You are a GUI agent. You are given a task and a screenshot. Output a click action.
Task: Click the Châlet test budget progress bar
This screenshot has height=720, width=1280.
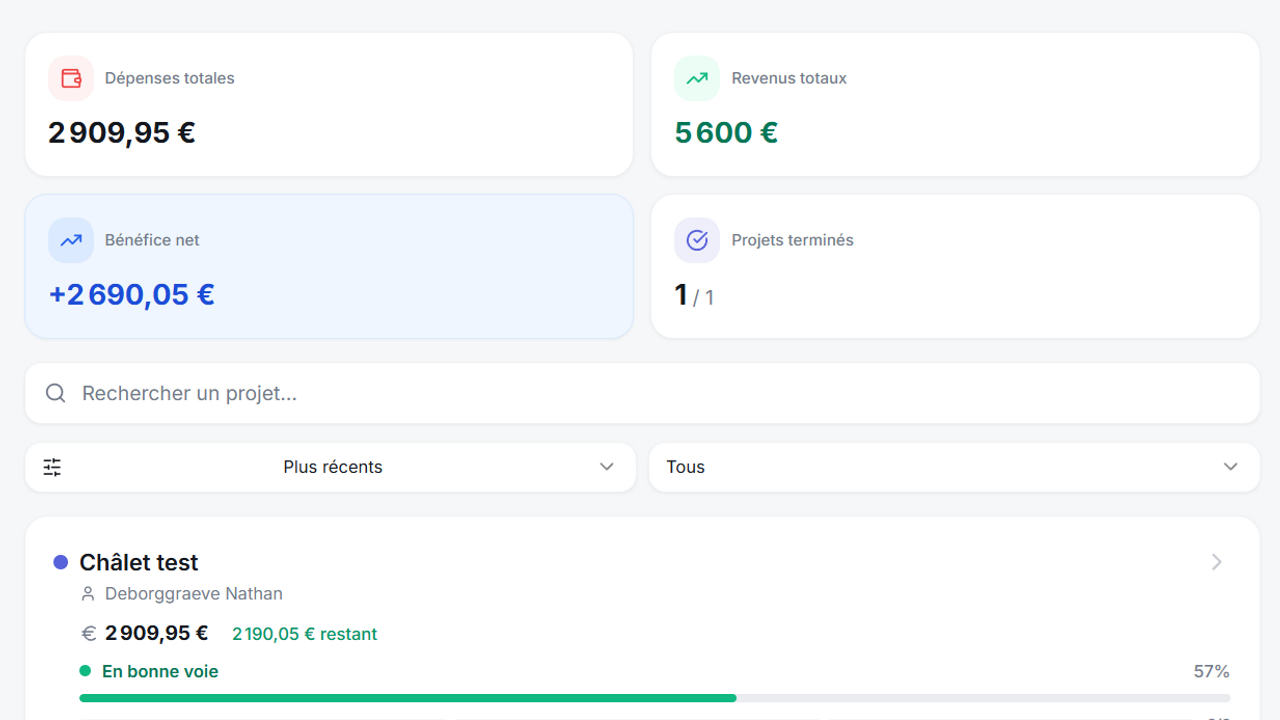coord(654,698)
